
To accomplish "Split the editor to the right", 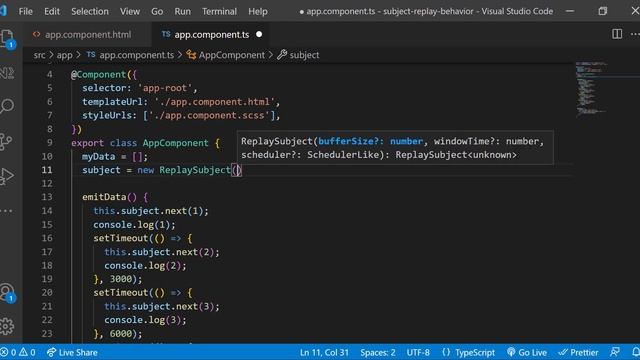I will (617, 34).
